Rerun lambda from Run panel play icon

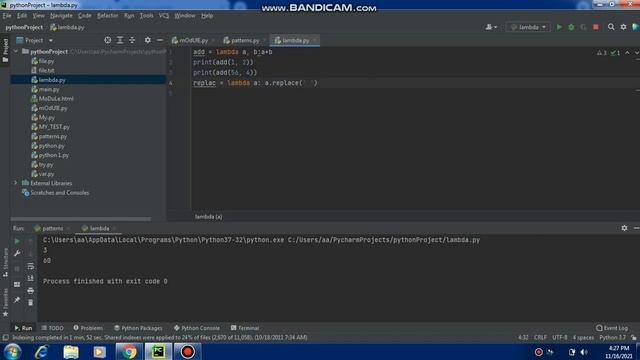point(17,241)
